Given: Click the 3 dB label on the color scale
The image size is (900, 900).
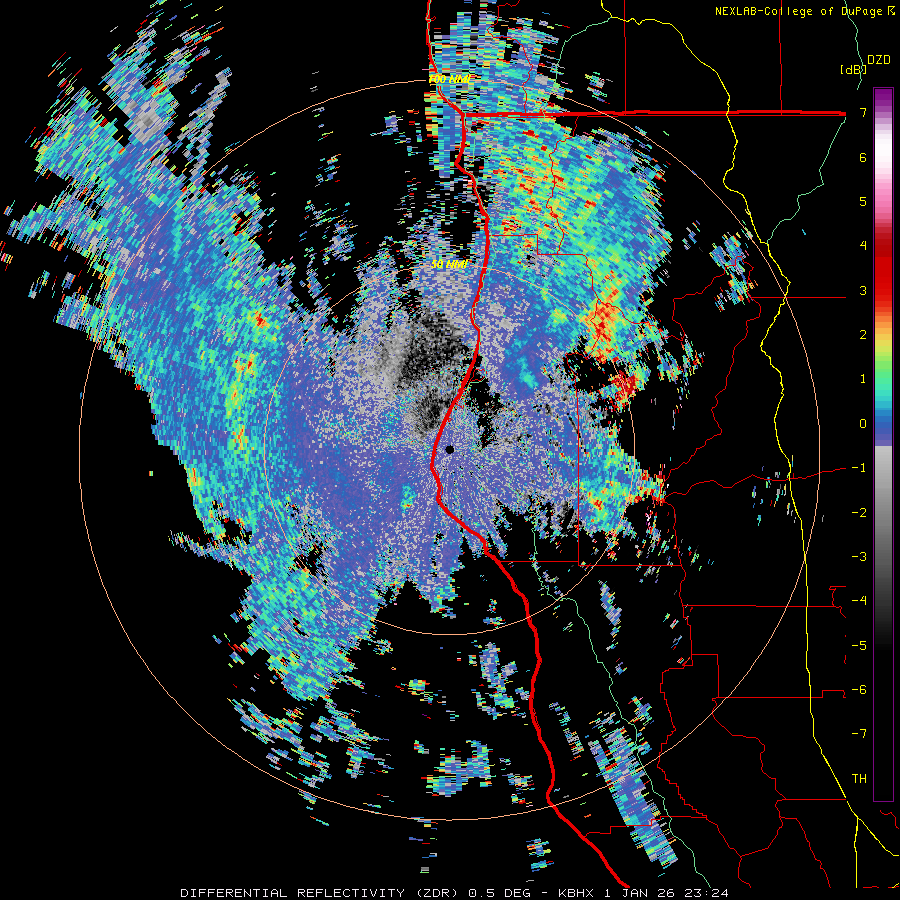Looking at the screenshot, I should pyautogui.click(x=863, y=290).
